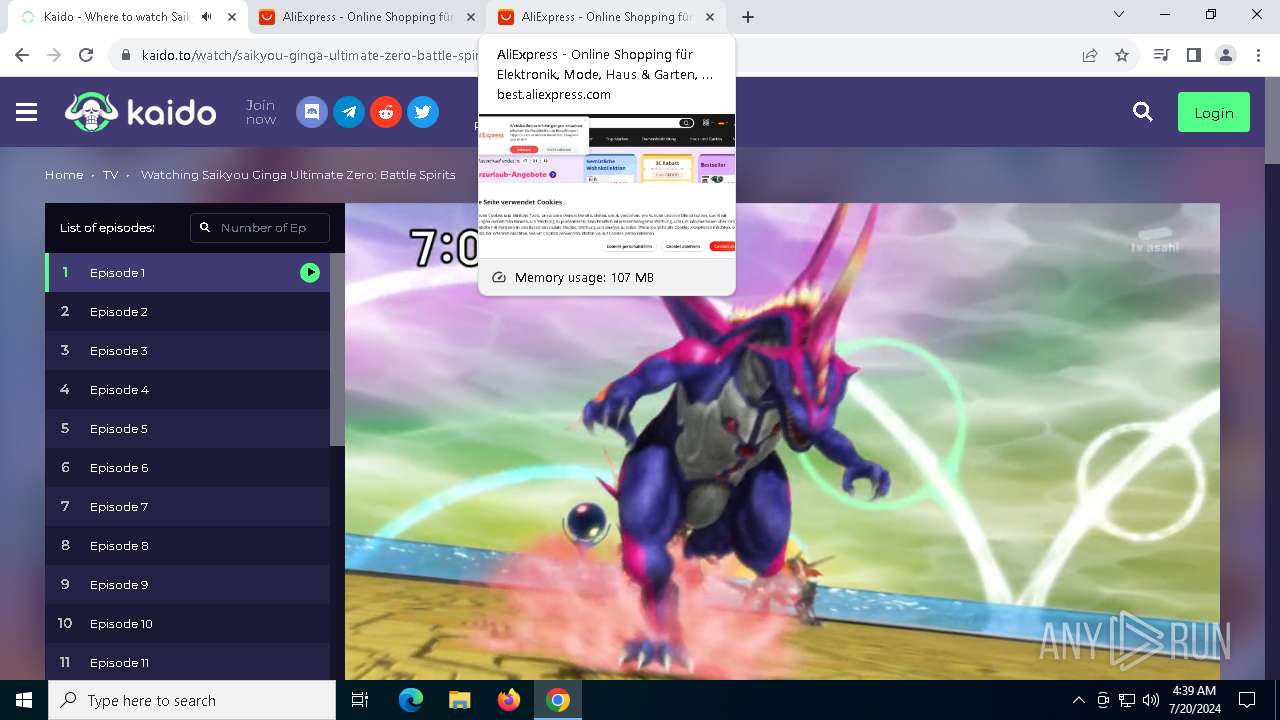The image size is (1280, 720).
Task: Select Episode 3 in the list
Action: (x=187, y=350)
